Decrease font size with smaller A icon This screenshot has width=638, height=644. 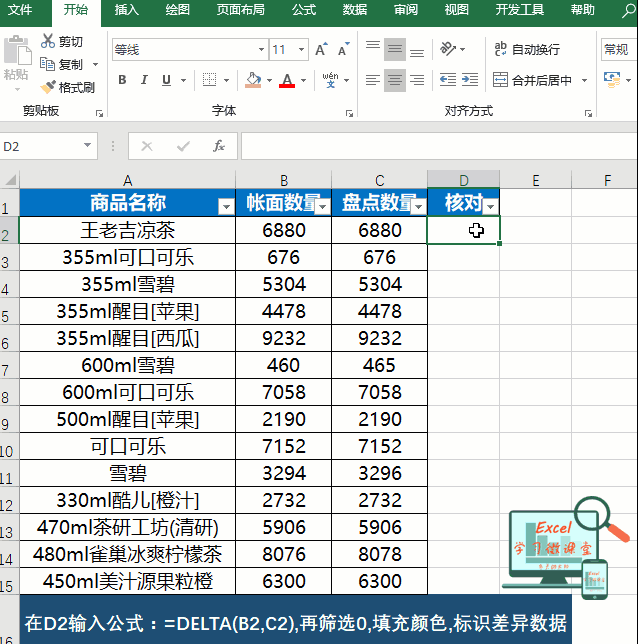point(343,49)
